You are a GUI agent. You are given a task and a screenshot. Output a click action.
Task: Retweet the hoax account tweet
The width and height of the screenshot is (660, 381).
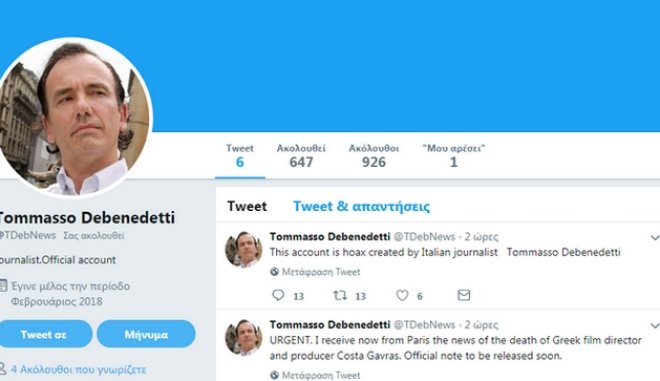(340, 295)
